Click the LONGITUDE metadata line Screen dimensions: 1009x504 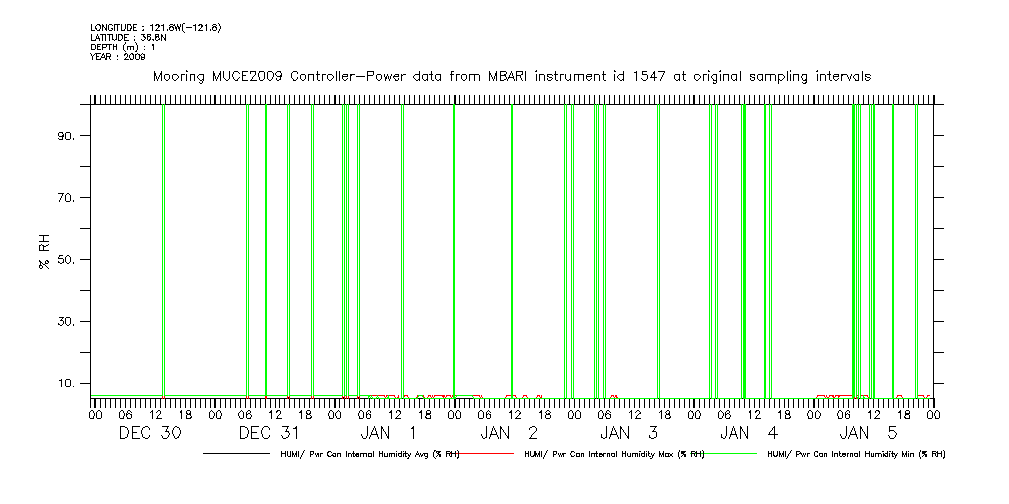(155, 27)
